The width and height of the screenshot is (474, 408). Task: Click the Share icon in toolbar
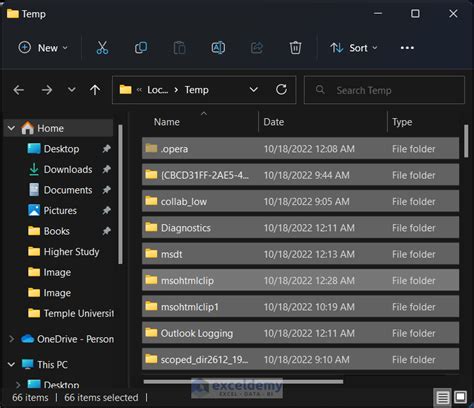click(257, 48)
